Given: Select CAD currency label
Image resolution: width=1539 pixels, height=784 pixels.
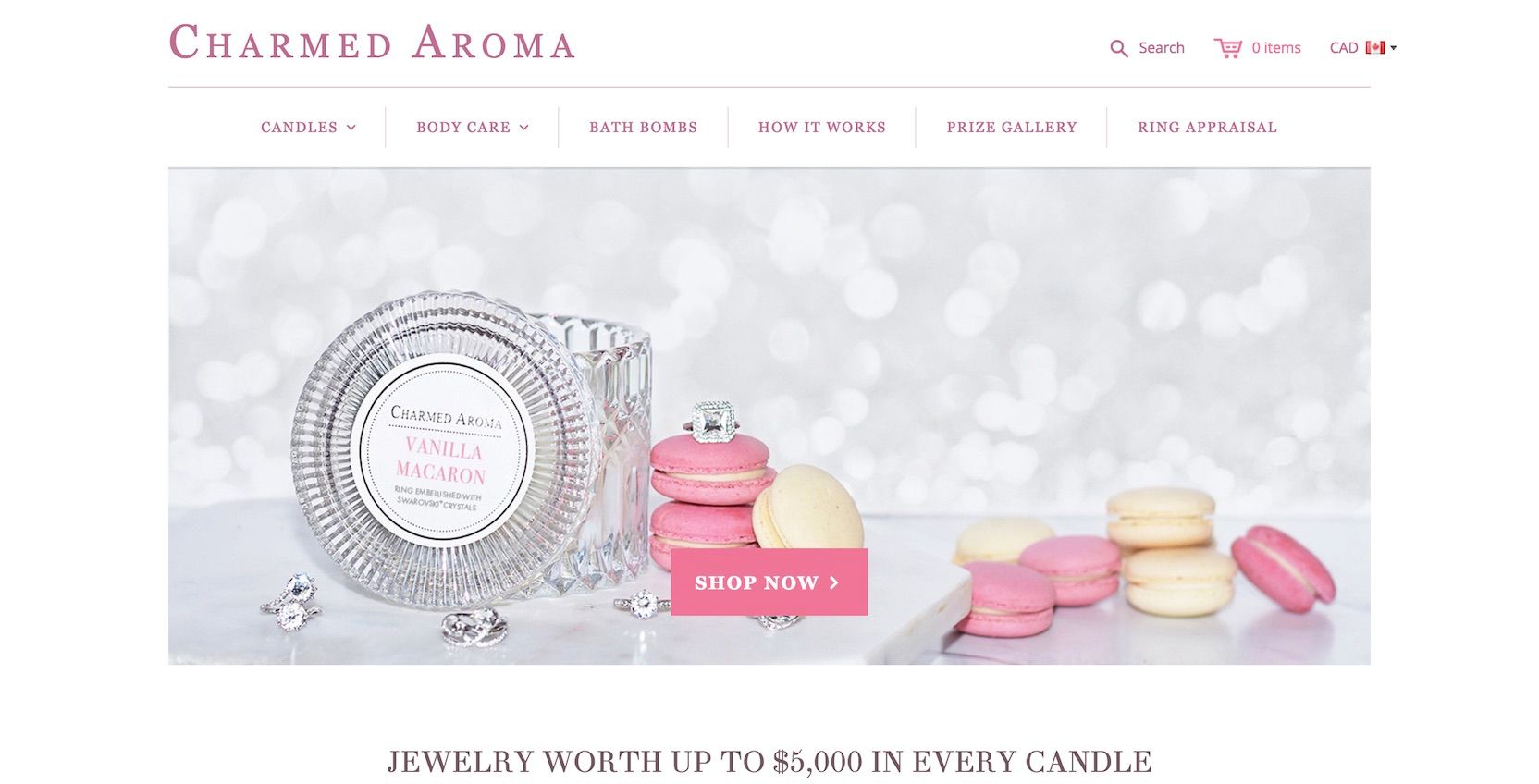Looking at the screenshot, I should click(x=1344, y=48).
